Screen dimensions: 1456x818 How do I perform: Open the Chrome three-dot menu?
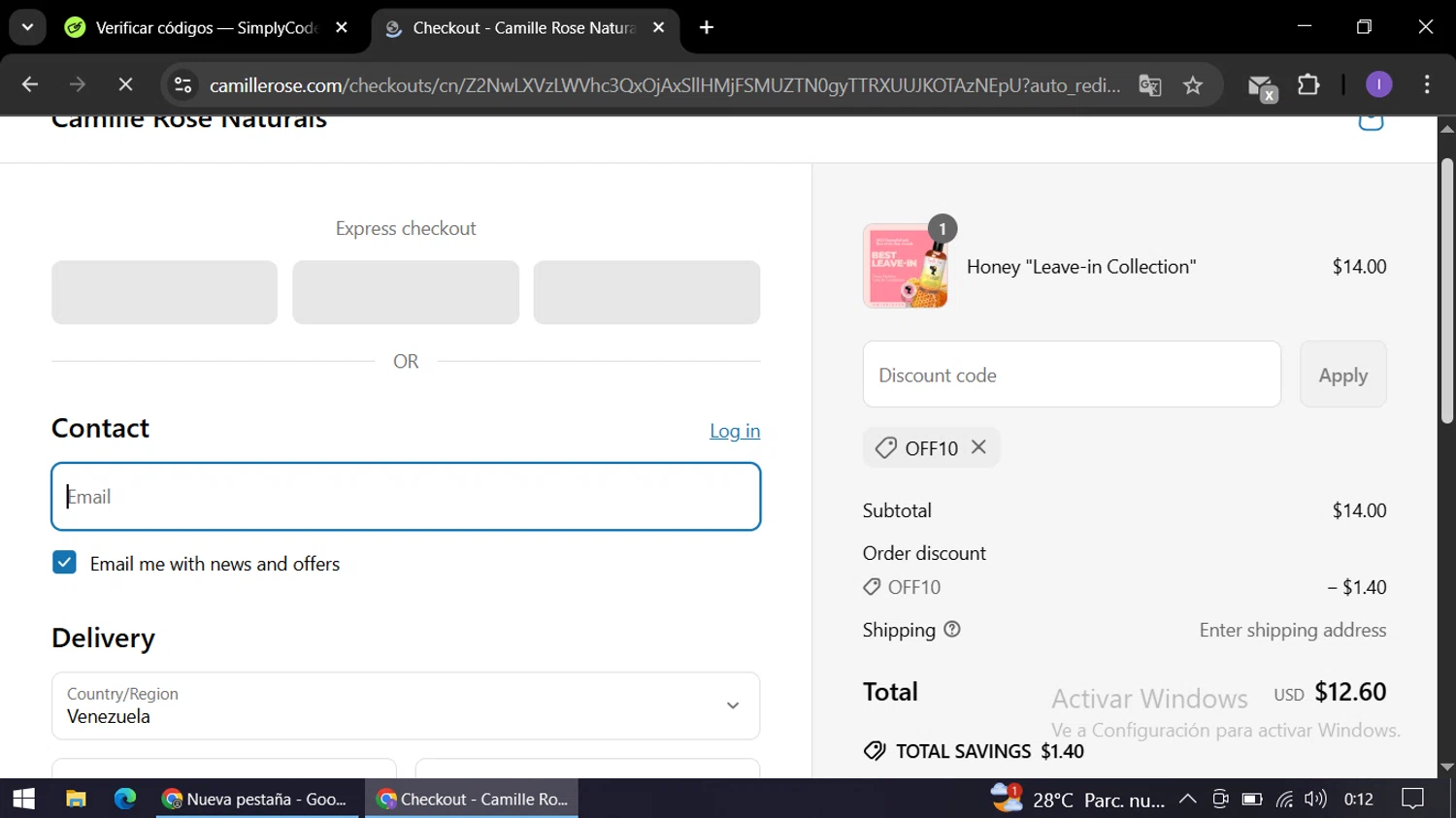click(1426, 85)
